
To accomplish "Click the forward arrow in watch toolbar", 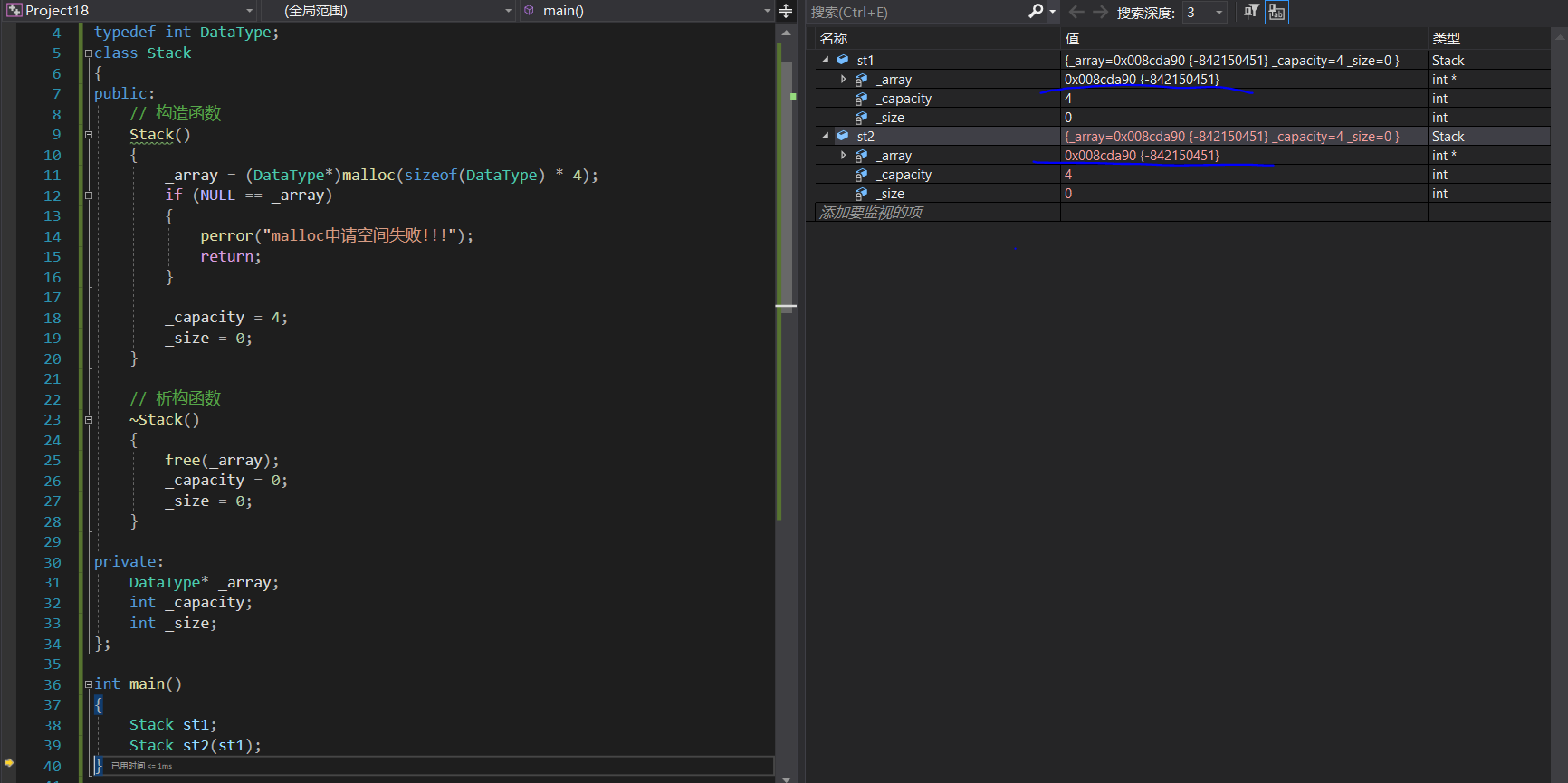I will pyautogui.click(x=1100, y=12).
